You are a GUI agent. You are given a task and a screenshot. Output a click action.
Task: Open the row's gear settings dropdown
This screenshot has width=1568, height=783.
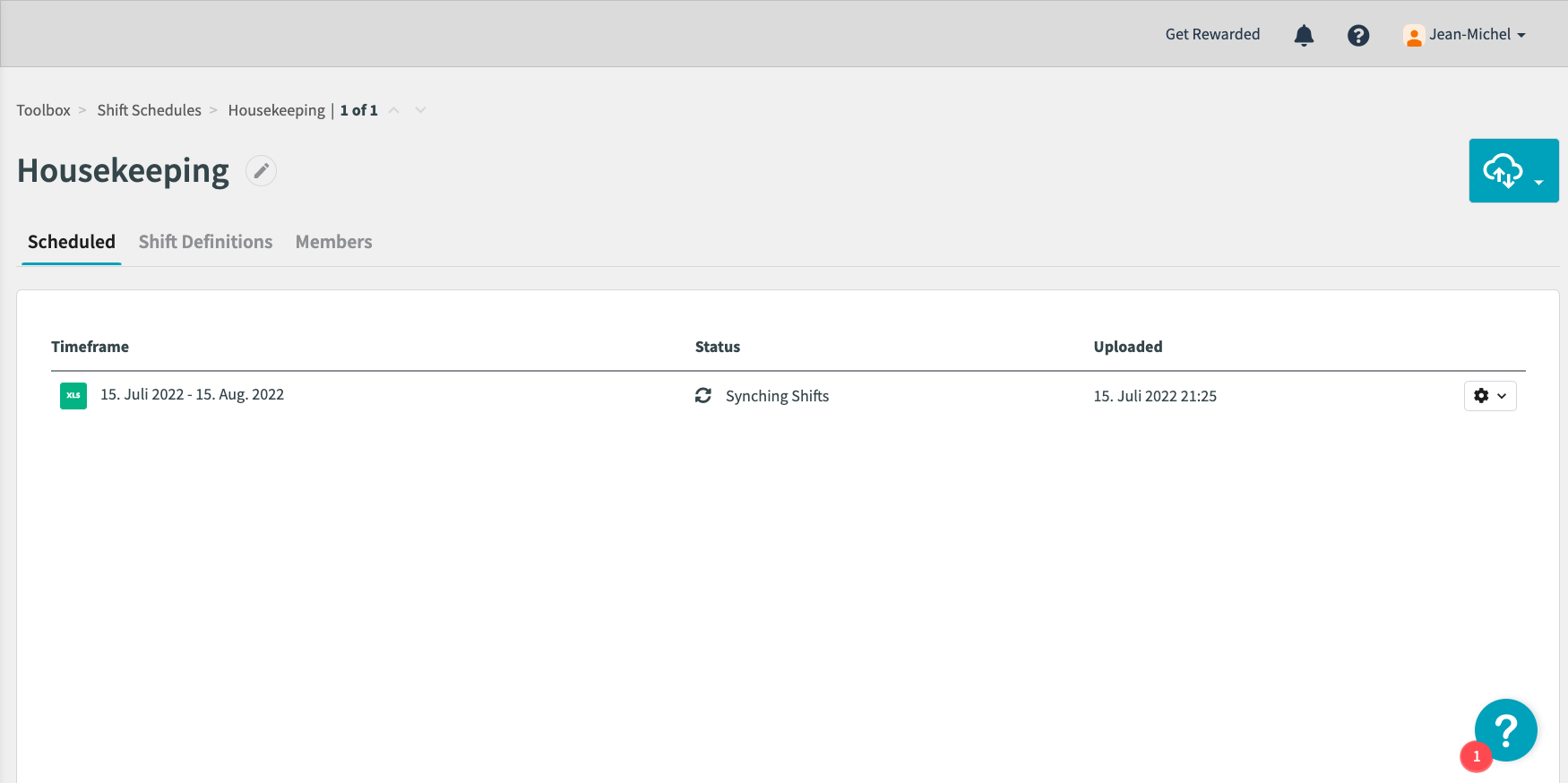pos(1490,396)
